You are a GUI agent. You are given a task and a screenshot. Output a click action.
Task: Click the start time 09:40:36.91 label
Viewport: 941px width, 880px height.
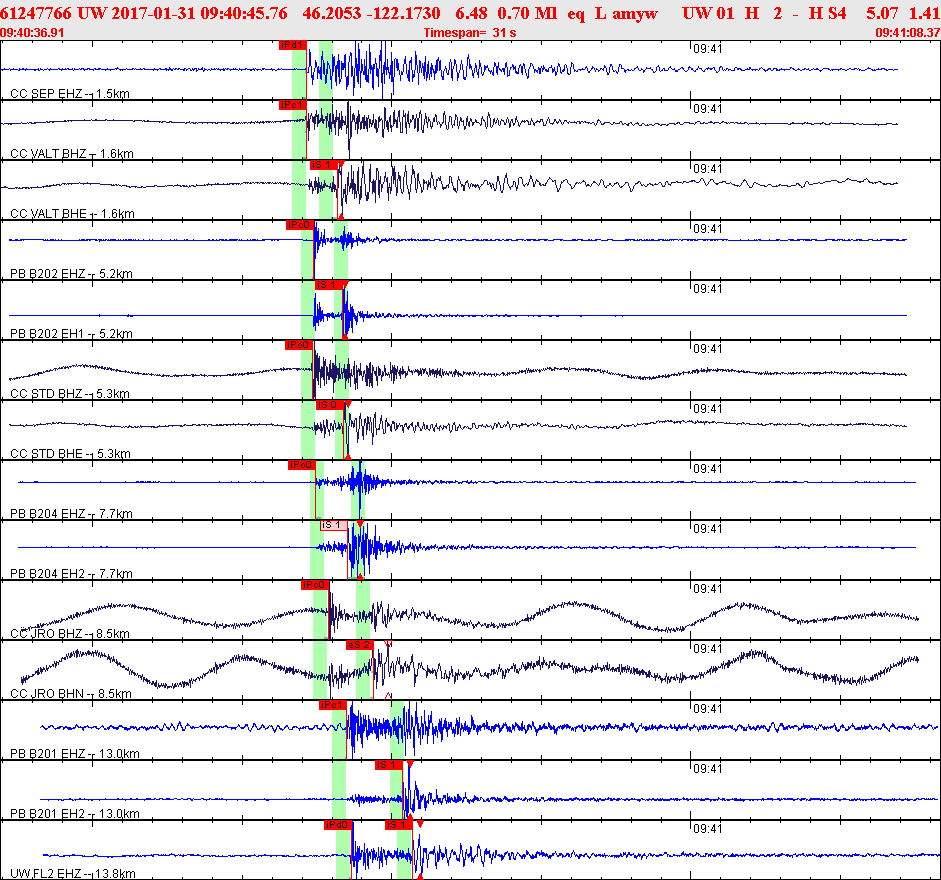coord(33,33)
